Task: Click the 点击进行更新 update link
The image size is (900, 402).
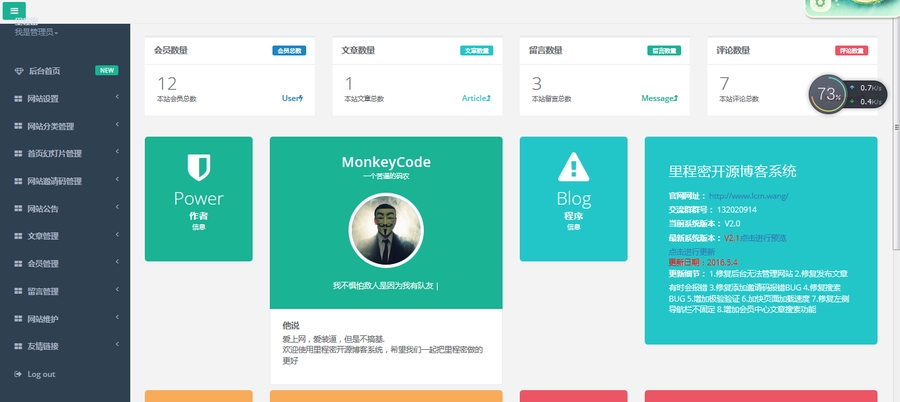Action: 690,250
